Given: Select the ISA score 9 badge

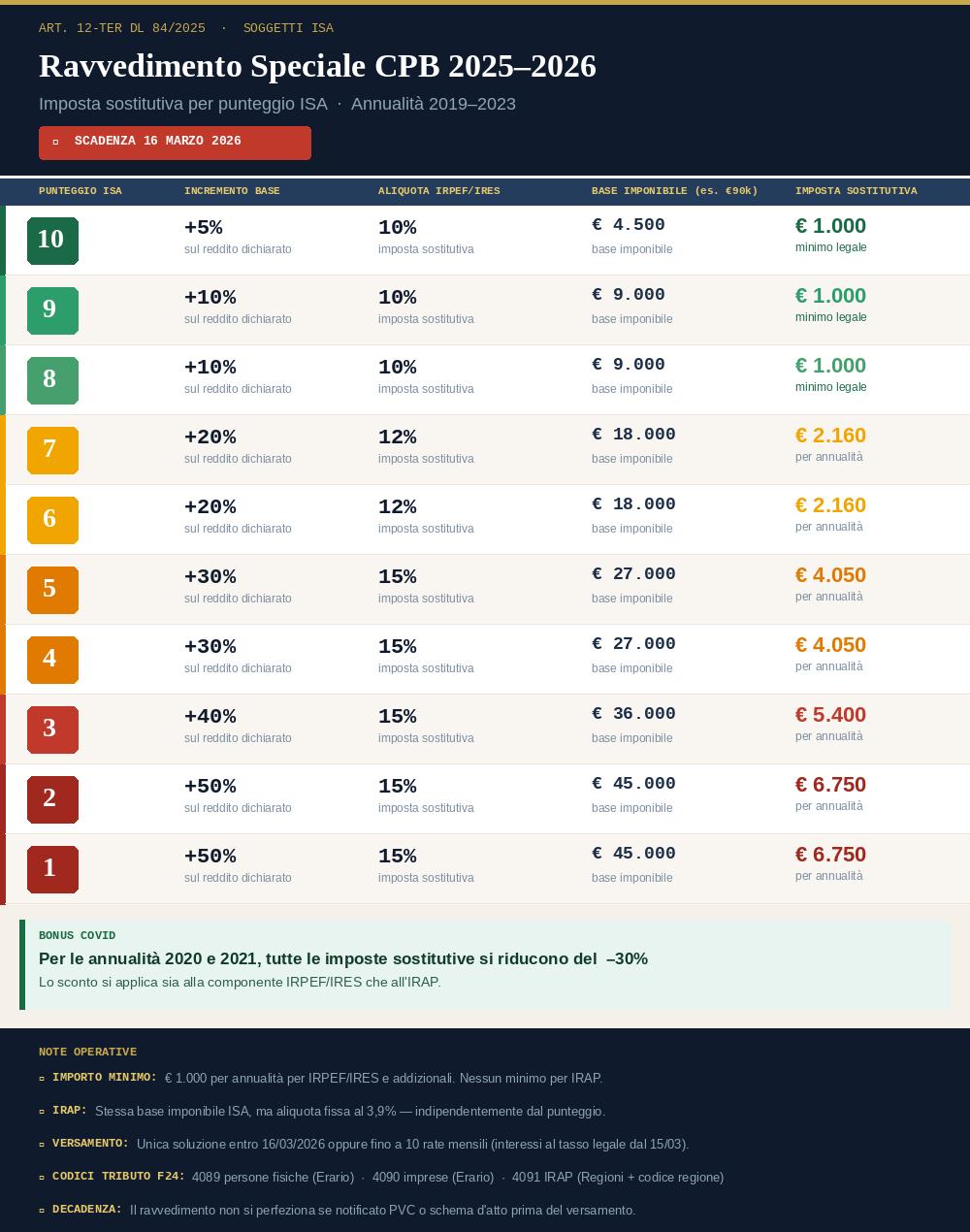Looking at the screenshot, I should [x=52, y=310].
